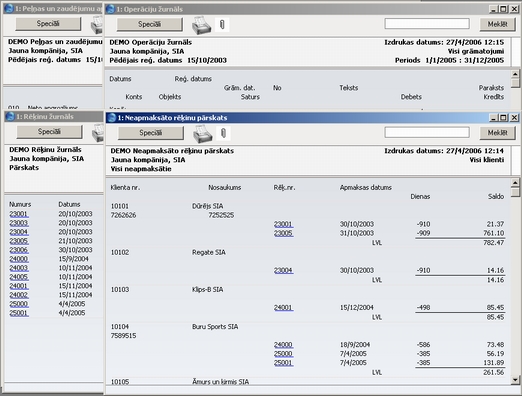
Task: Open Speciāli in Operāciju žurnāls window
Action: (150, 24)
